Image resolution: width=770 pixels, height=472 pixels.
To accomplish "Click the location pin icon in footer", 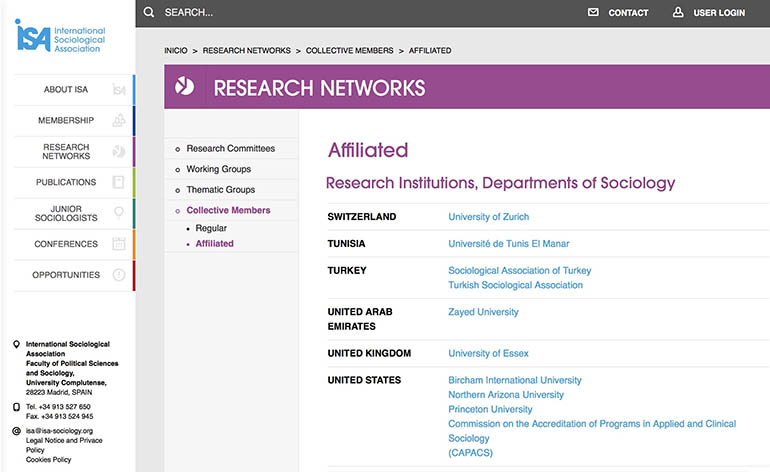I will pyautogui.click(x=16, y=344).
